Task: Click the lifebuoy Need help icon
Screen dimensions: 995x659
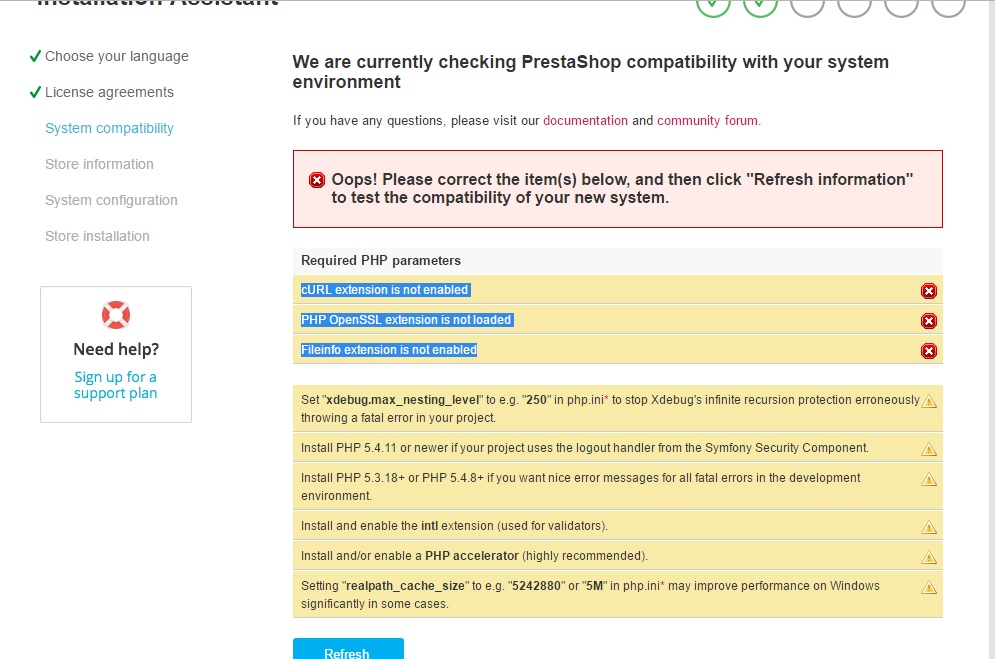Action: coord(116,315)
